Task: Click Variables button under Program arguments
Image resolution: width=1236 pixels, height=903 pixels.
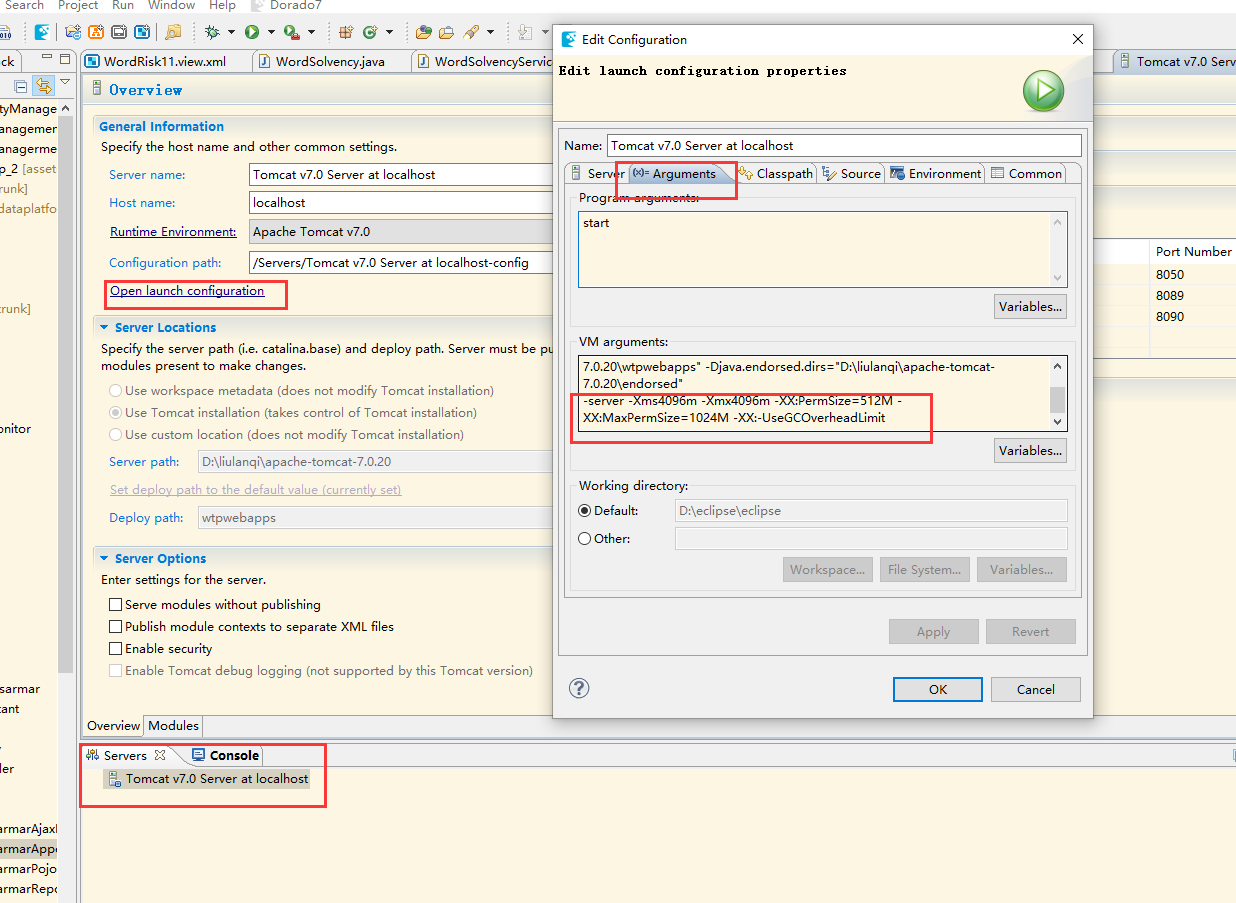Action: [1031, 306]
